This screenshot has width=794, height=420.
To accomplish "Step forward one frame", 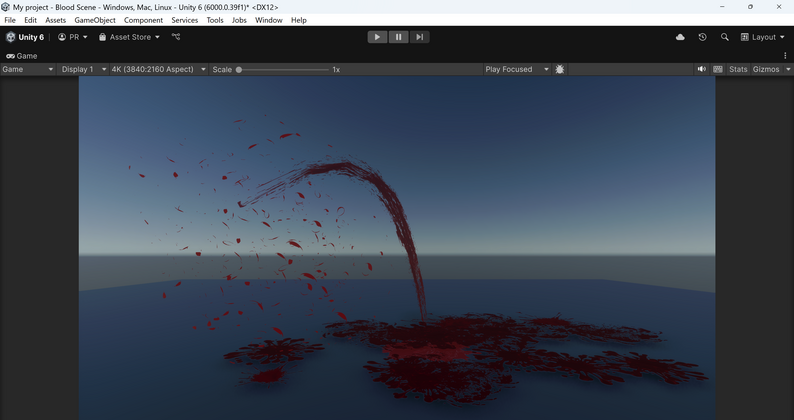I will [419, 37].
